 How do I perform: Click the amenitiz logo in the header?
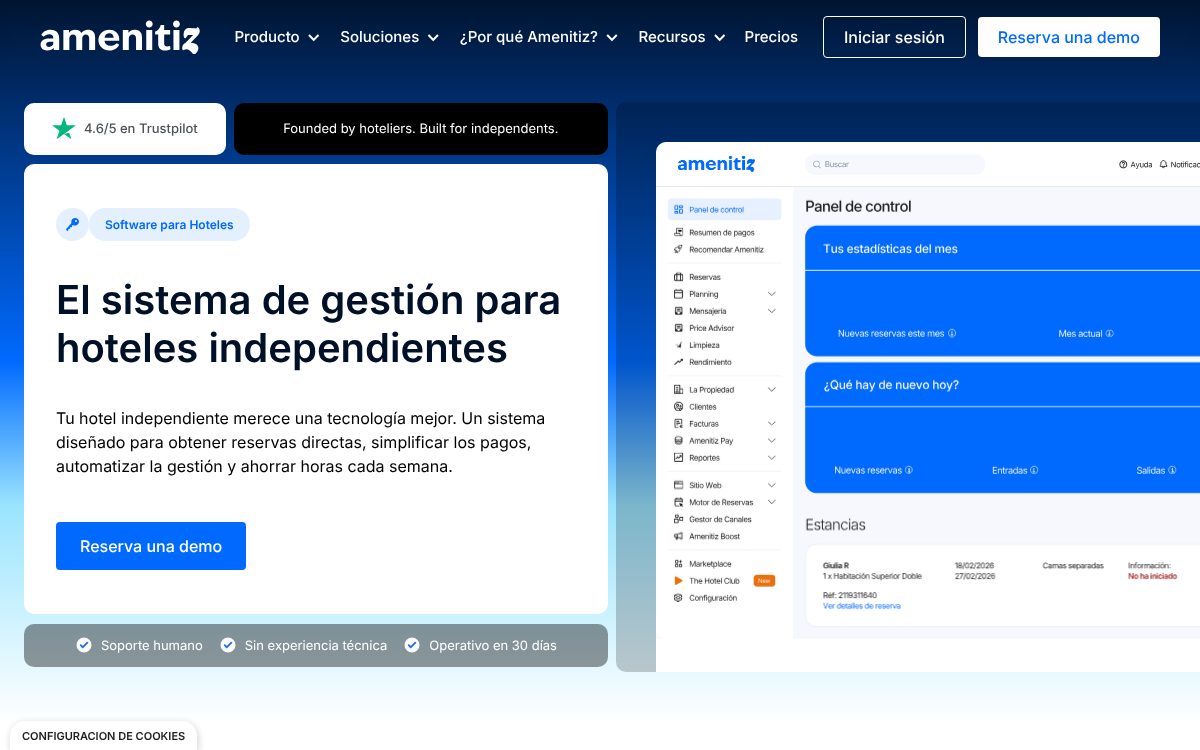pyautogui.click(x=120, y=38)
